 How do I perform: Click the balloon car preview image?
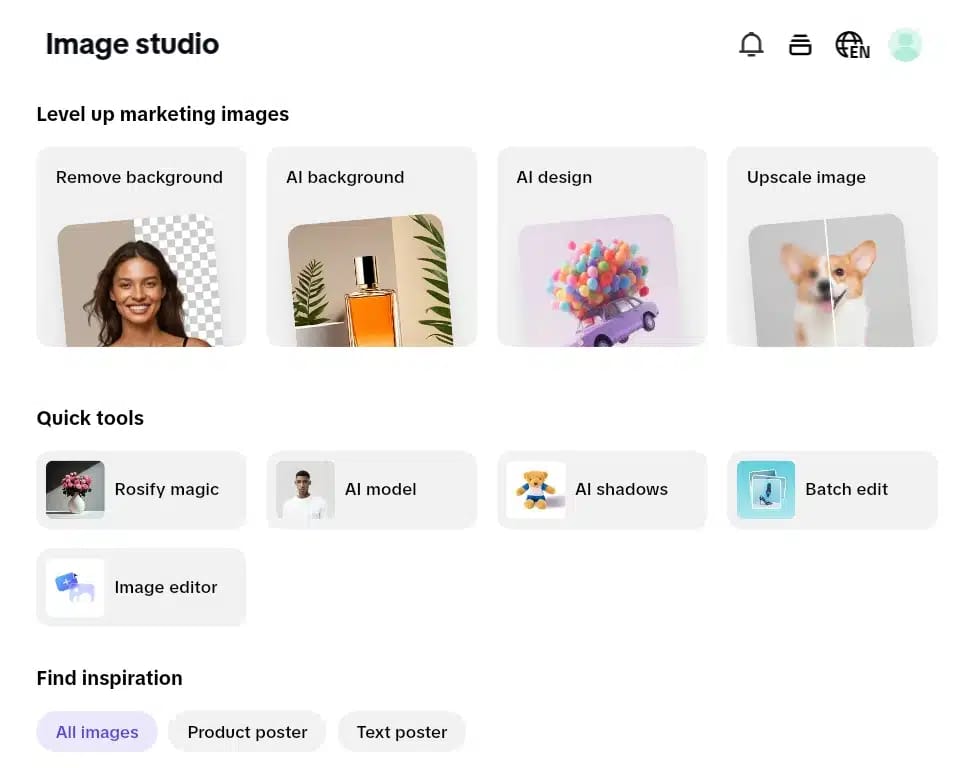601,281
